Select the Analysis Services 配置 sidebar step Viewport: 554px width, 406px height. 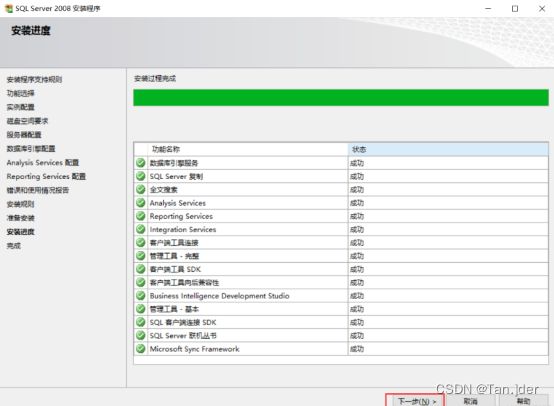43,163
